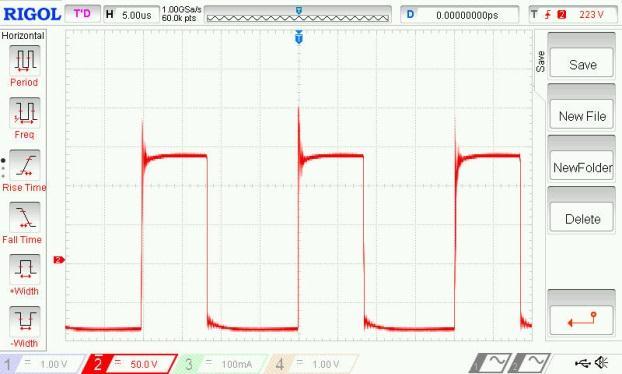
Task: Click the 1.00GSa/s sample rate readout
Action: coord(182,9)
